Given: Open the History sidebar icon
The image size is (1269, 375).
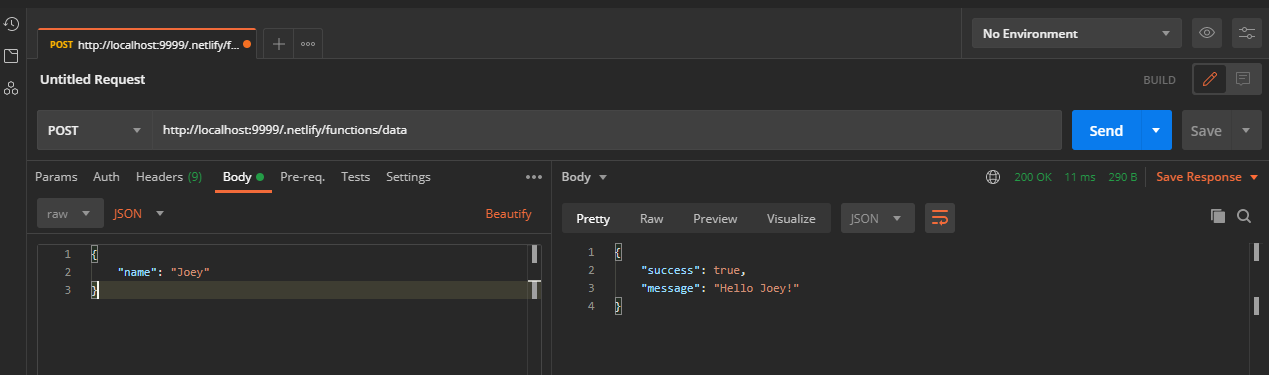Looking at the screenshot, I should click(x=11, y=23).
